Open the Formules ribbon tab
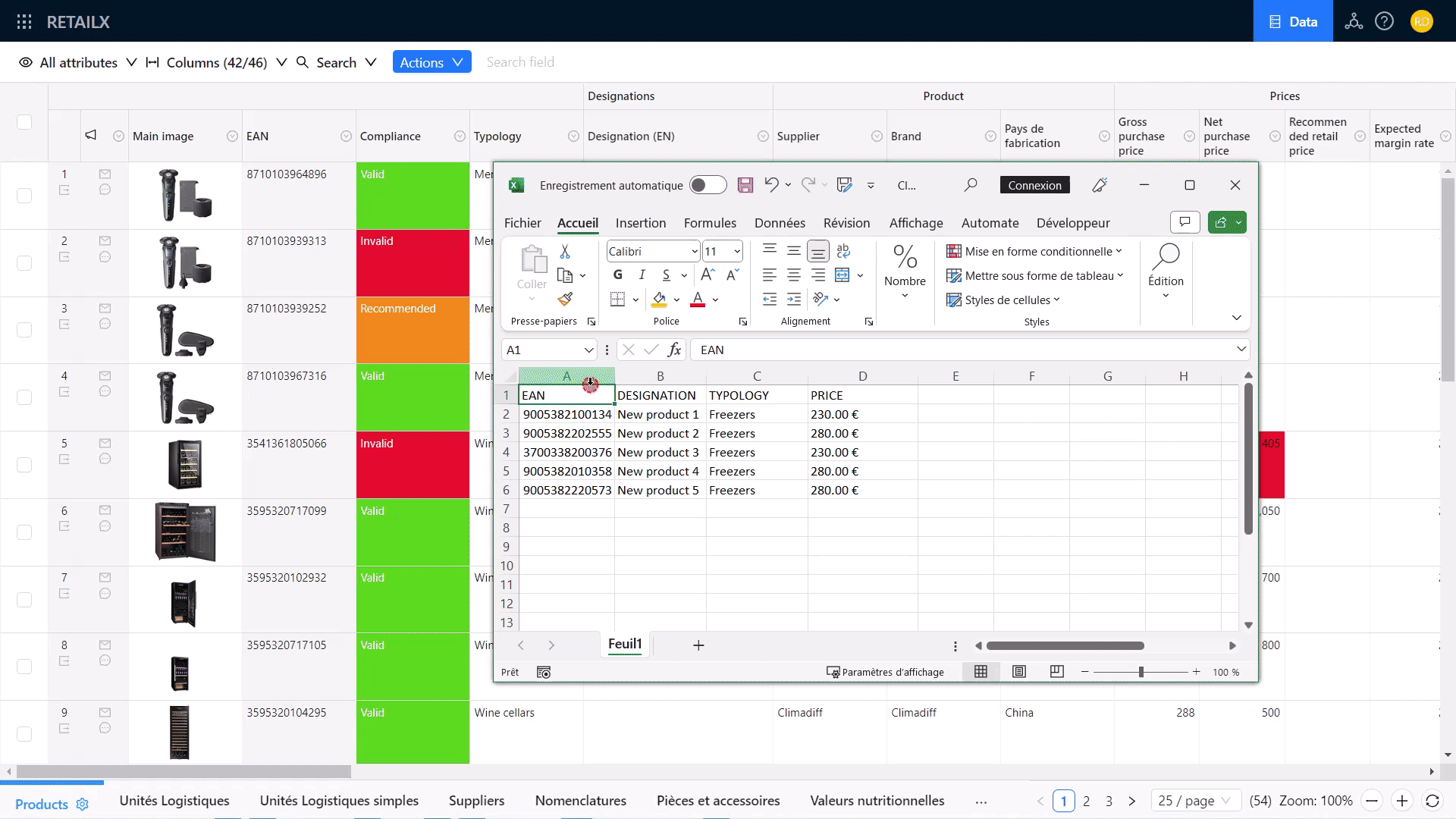 click(x=710, y=223)
